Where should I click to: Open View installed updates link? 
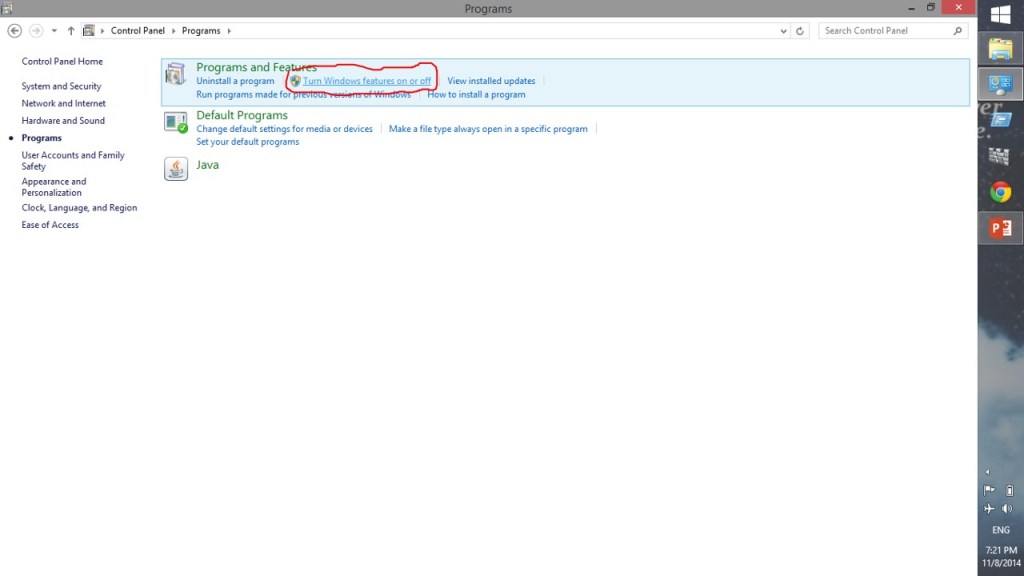click(491, 81)
